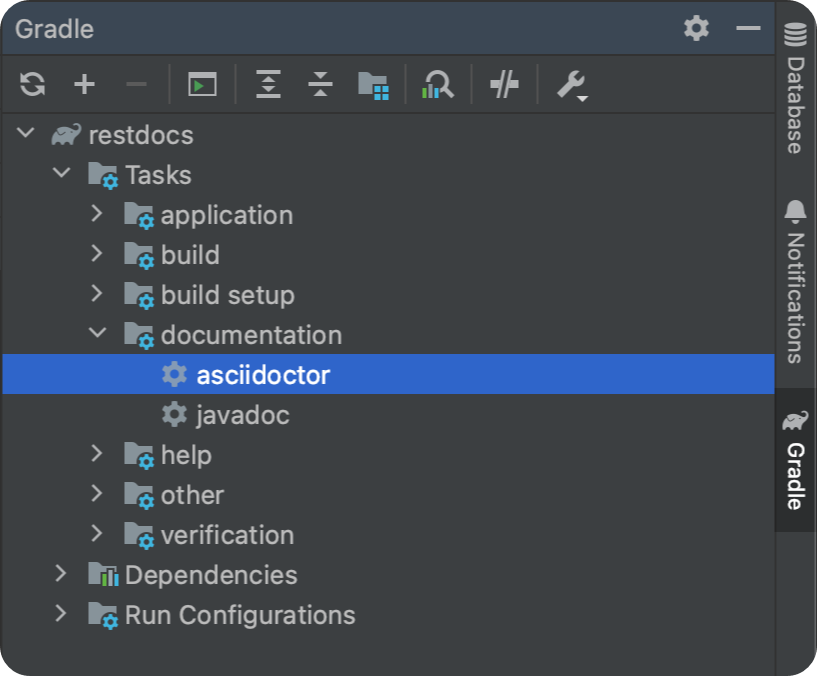Collapse the restdocs project node

click(26, 132)
